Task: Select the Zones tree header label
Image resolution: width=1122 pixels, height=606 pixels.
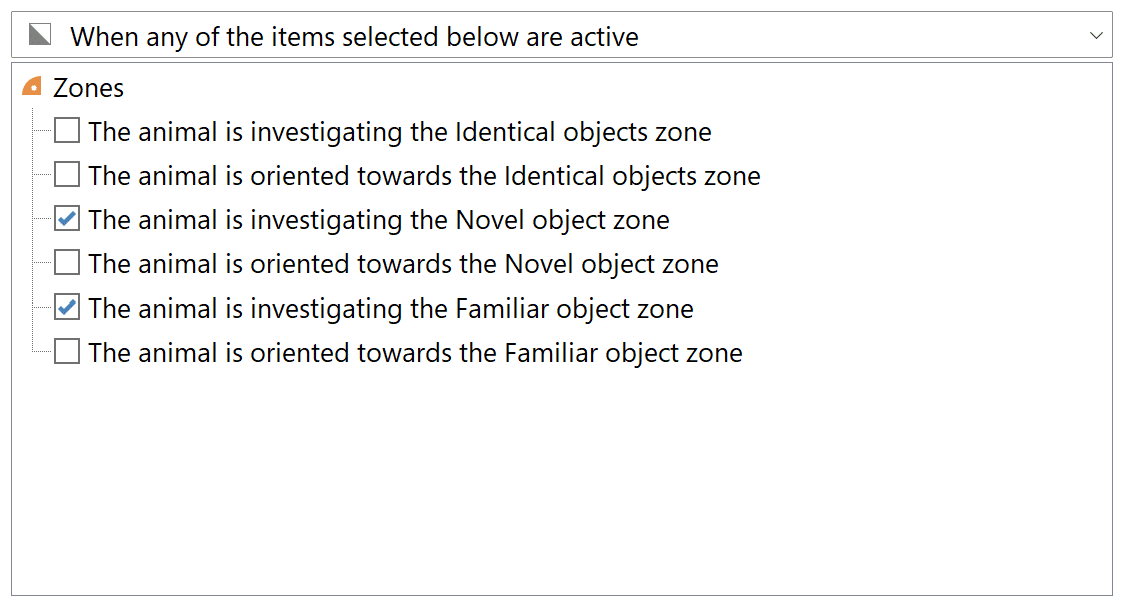Action: [88, 88]
